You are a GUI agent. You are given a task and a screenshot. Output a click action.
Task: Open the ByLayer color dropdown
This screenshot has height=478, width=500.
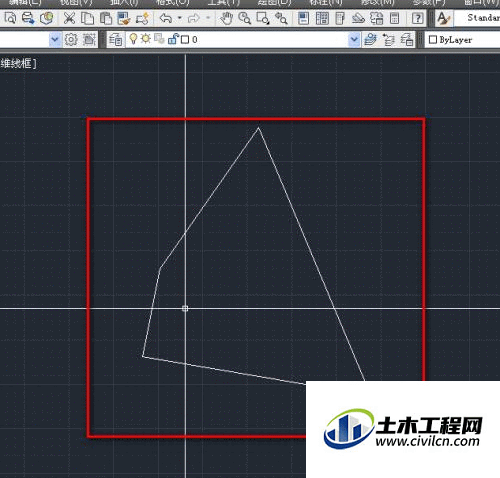463,40
